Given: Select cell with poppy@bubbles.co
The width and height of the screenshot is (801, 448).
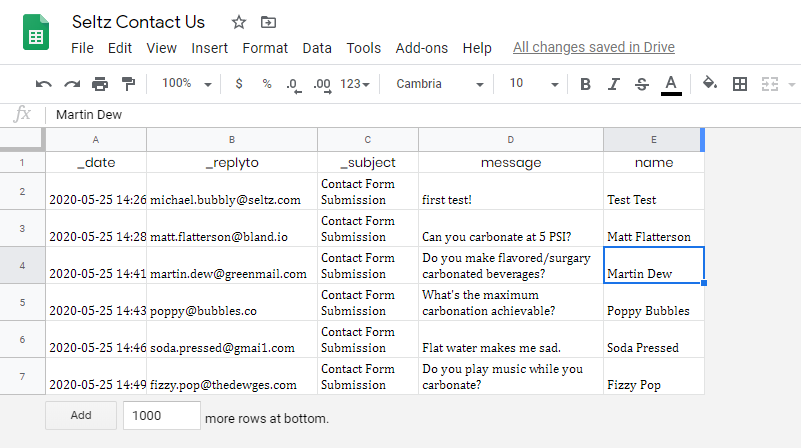Looking at the screenshot, I should coord(232,302).
